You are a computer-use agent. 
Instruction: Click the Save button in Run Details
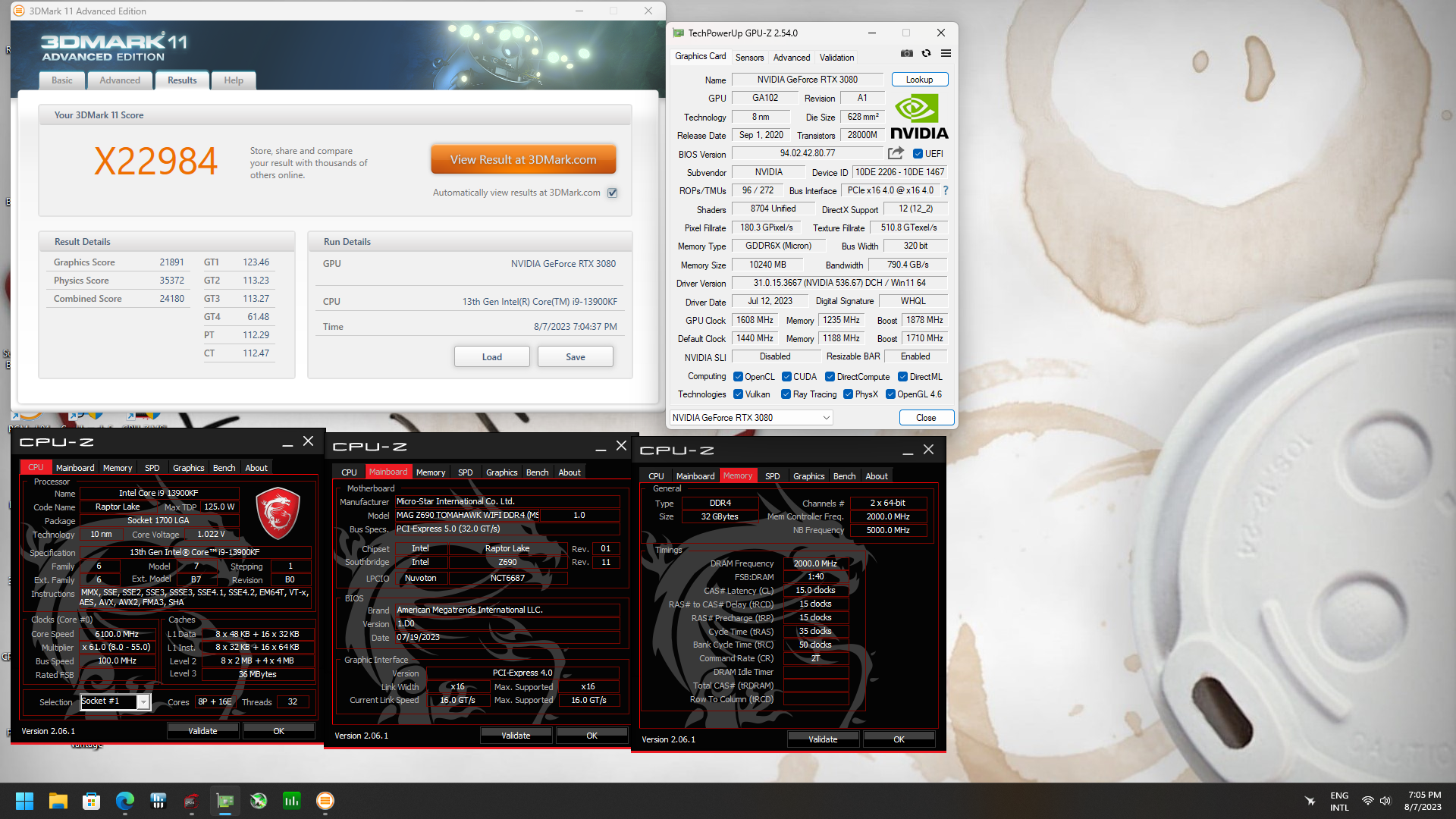point(576,357)
